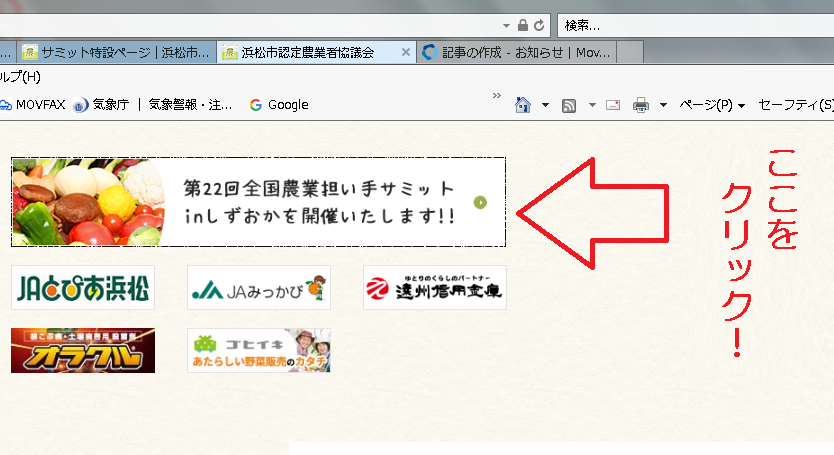This screenshot has height=455, width=834.
Task: Open コヒイキ あたらしい野菜販売のカタチ banner
Action: click(x=259, y=350)
